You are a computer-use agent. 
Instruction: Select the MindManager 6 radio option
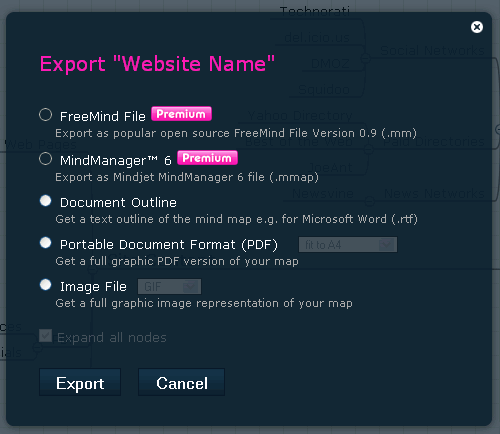[x=45, y=159]
